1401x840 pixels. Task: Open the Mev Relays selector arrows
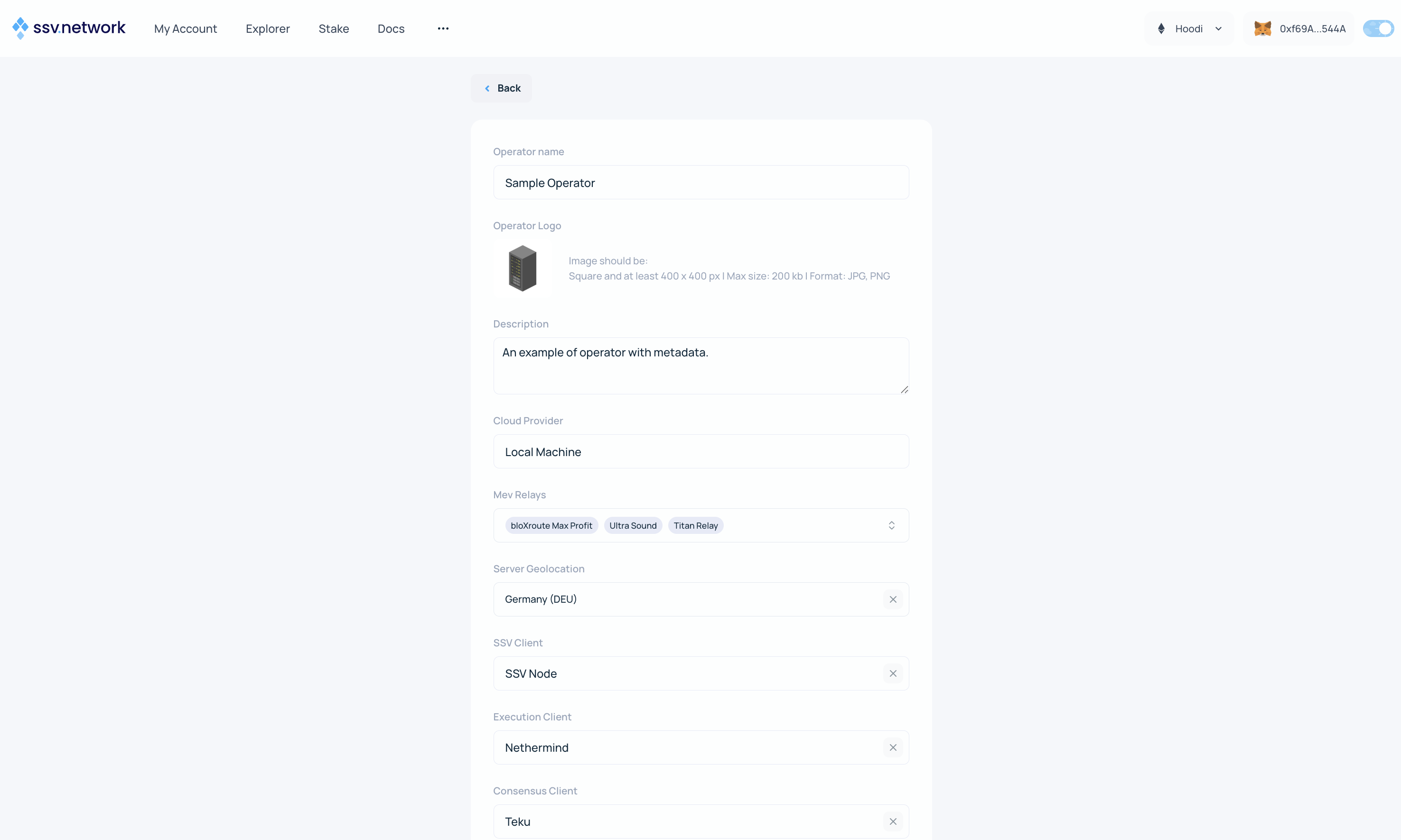coord(891,526)
